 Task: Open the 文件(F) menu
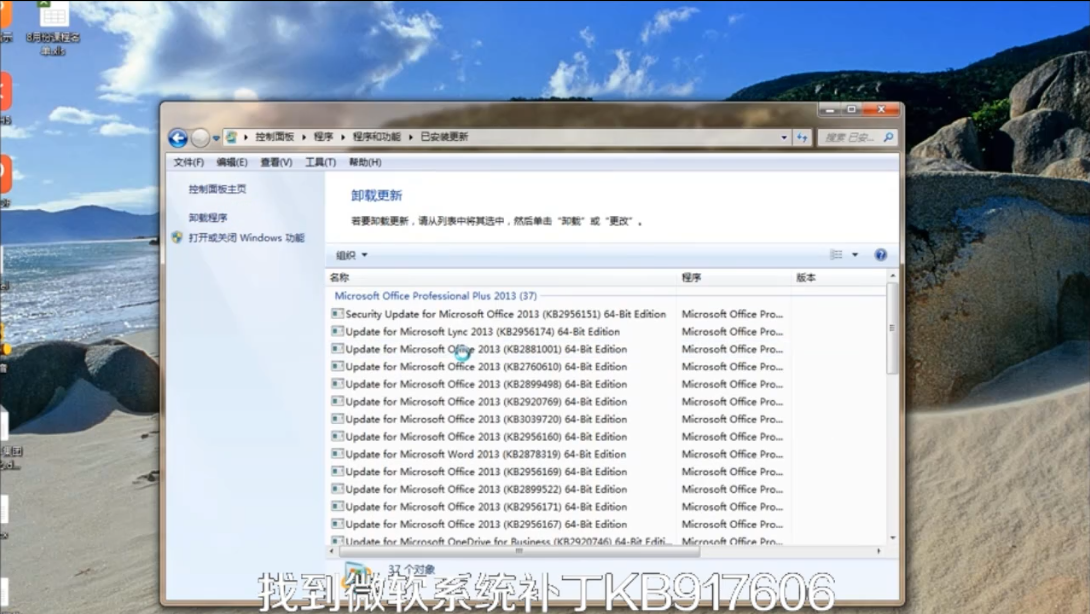pyautogui.click(x=188, y=162)
